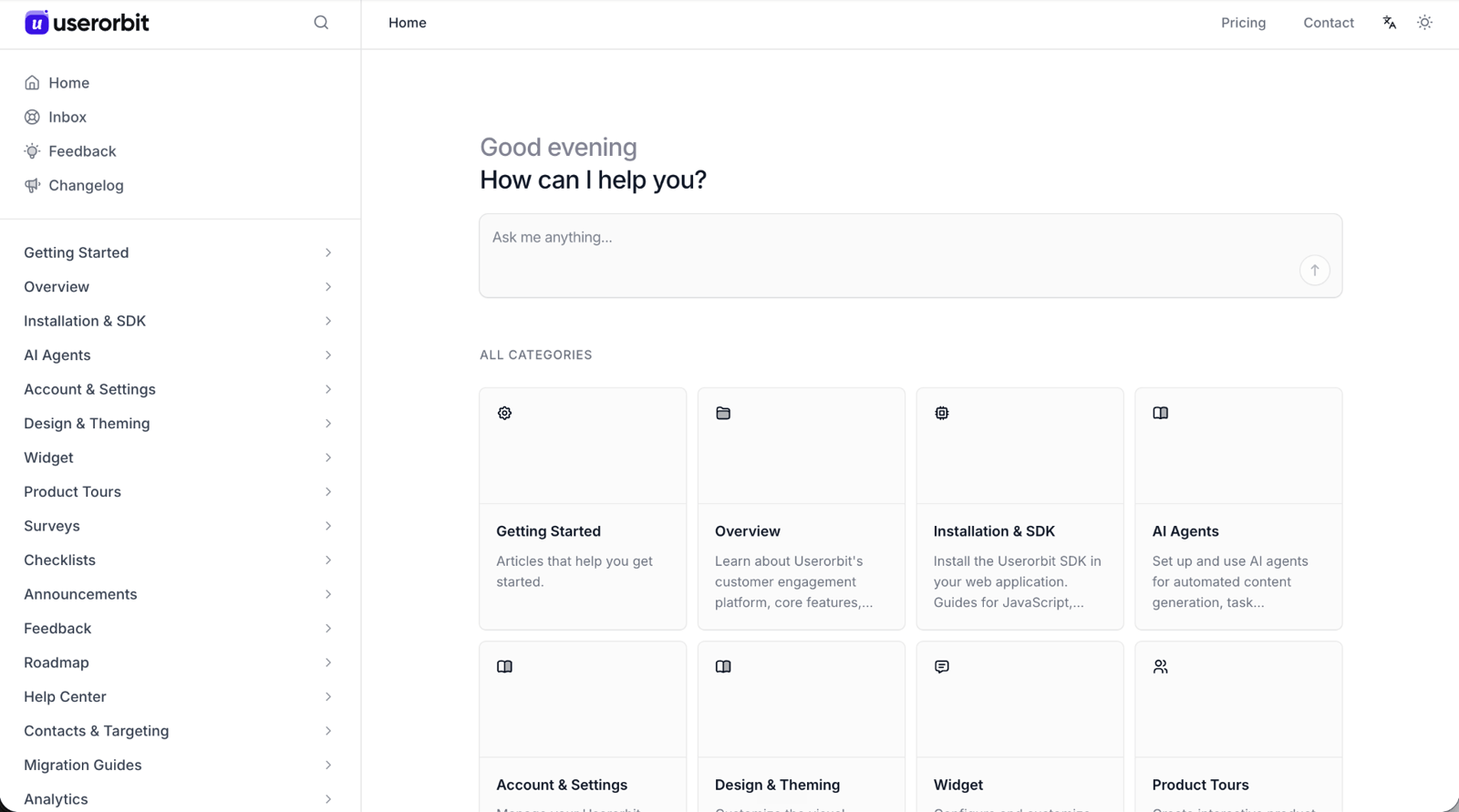Open Inbox in sidebar navigation
Screen dimensions: 1459x812
(x=67, y=117)
